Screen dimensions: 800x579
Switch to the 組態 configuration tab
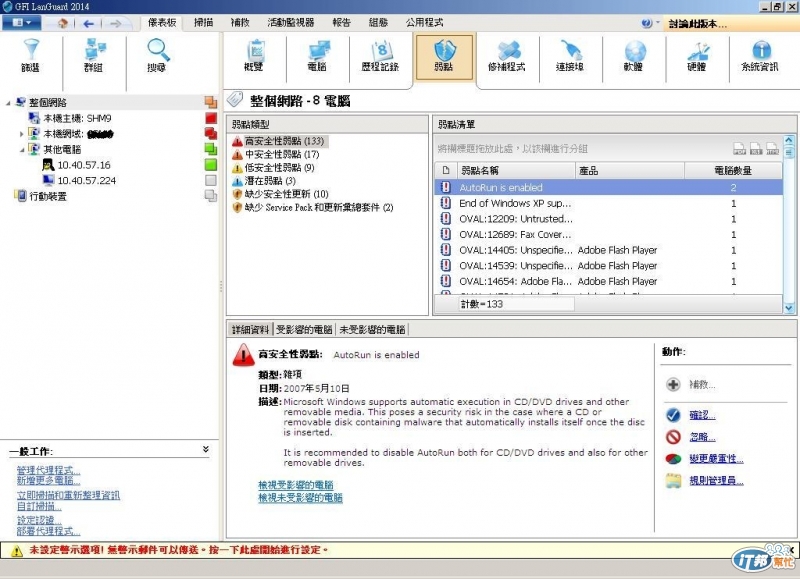(378, 22)
